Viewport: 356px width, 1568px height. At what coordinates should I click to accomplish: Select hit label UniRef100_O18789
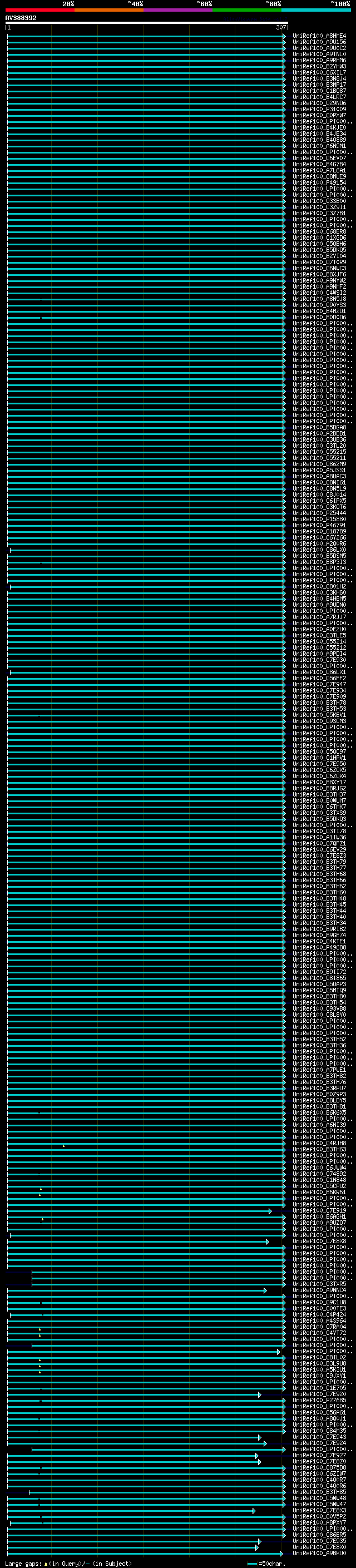coord(319,531)
